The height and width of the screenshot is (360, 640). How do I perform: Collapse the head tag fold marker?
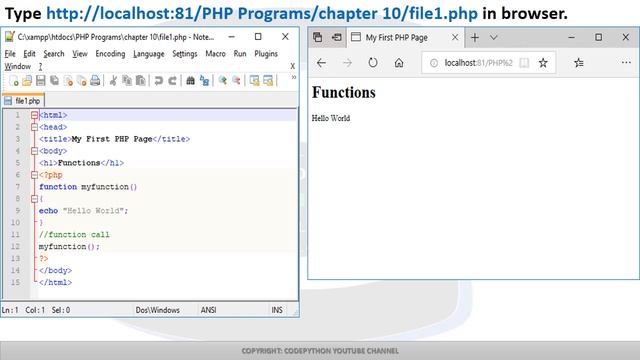point(35,127)
